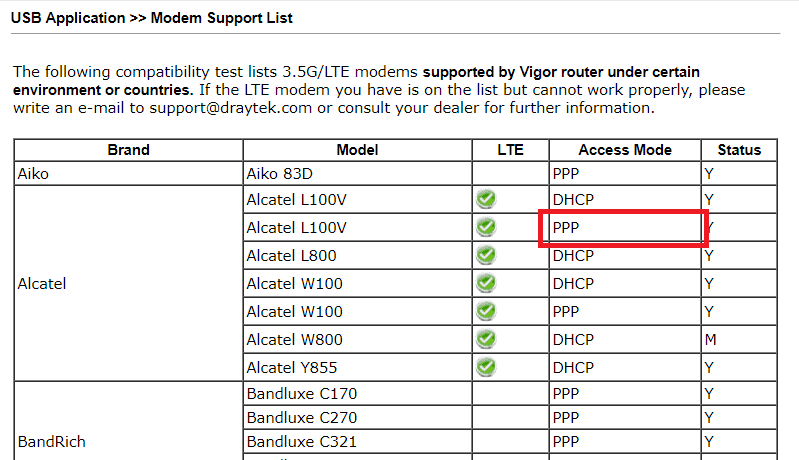Image resolution: width=799 pixels, height=460 pixels.
Task: Click the Status column header
Action: 739,150
